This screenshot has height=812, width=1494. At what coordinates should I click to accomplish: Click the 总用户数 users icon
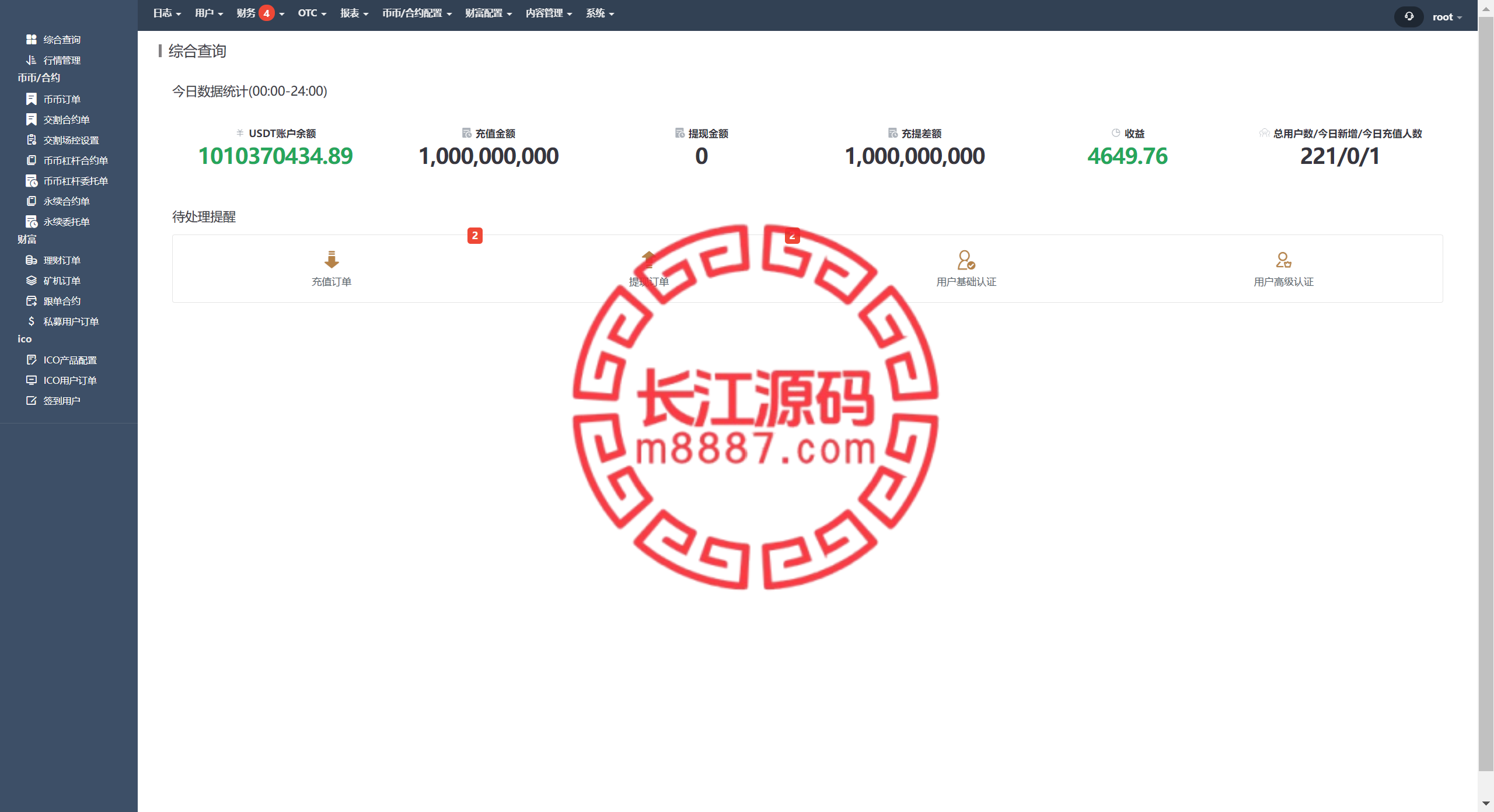pos(1264,133)
